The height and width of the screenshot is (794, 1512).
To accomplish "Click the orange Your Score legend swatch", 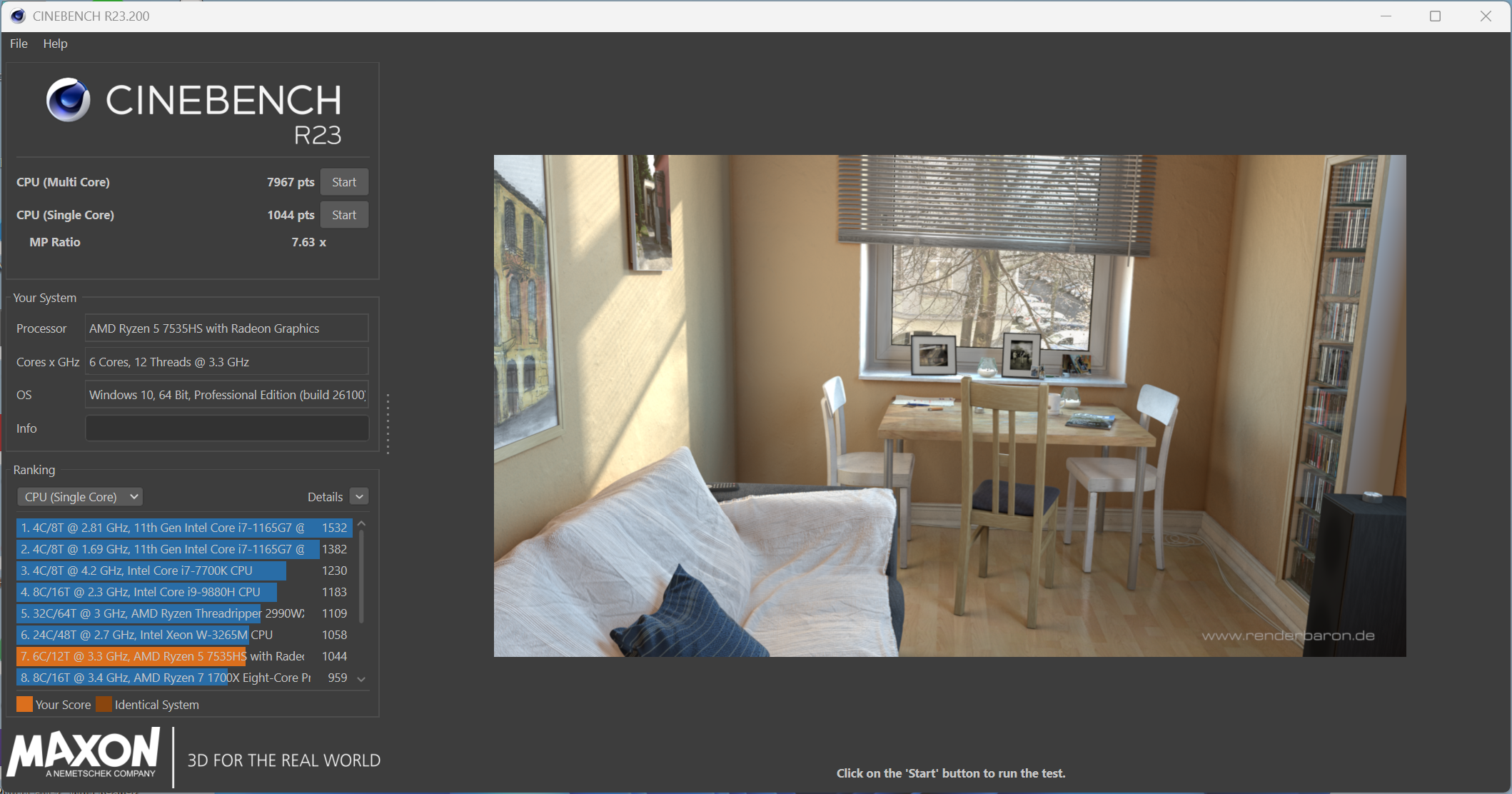I will pyautogui.click(x=24, y=705).
